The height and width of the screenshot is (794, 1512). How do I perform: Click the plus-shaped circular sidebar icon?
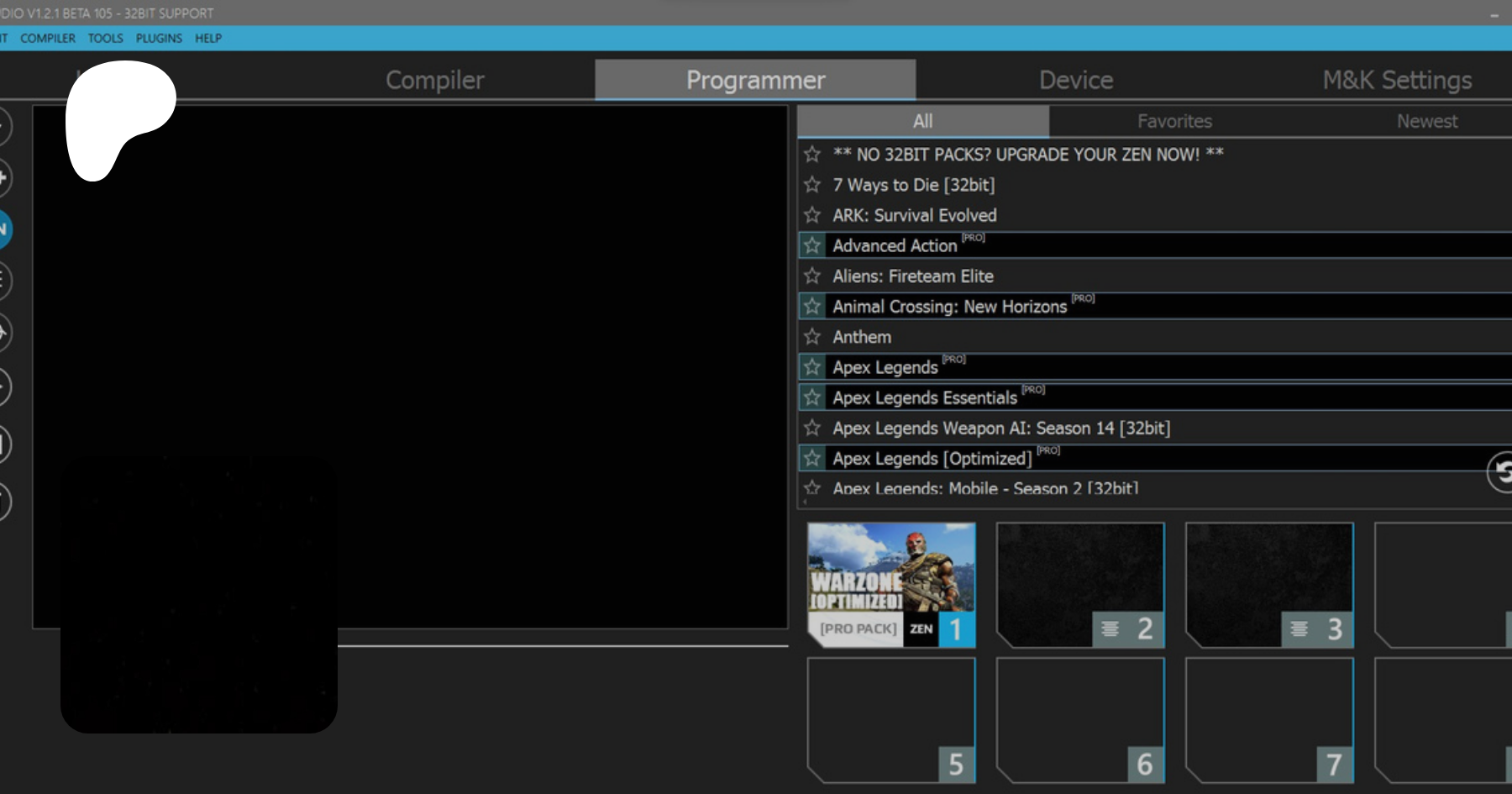point(3,177)
